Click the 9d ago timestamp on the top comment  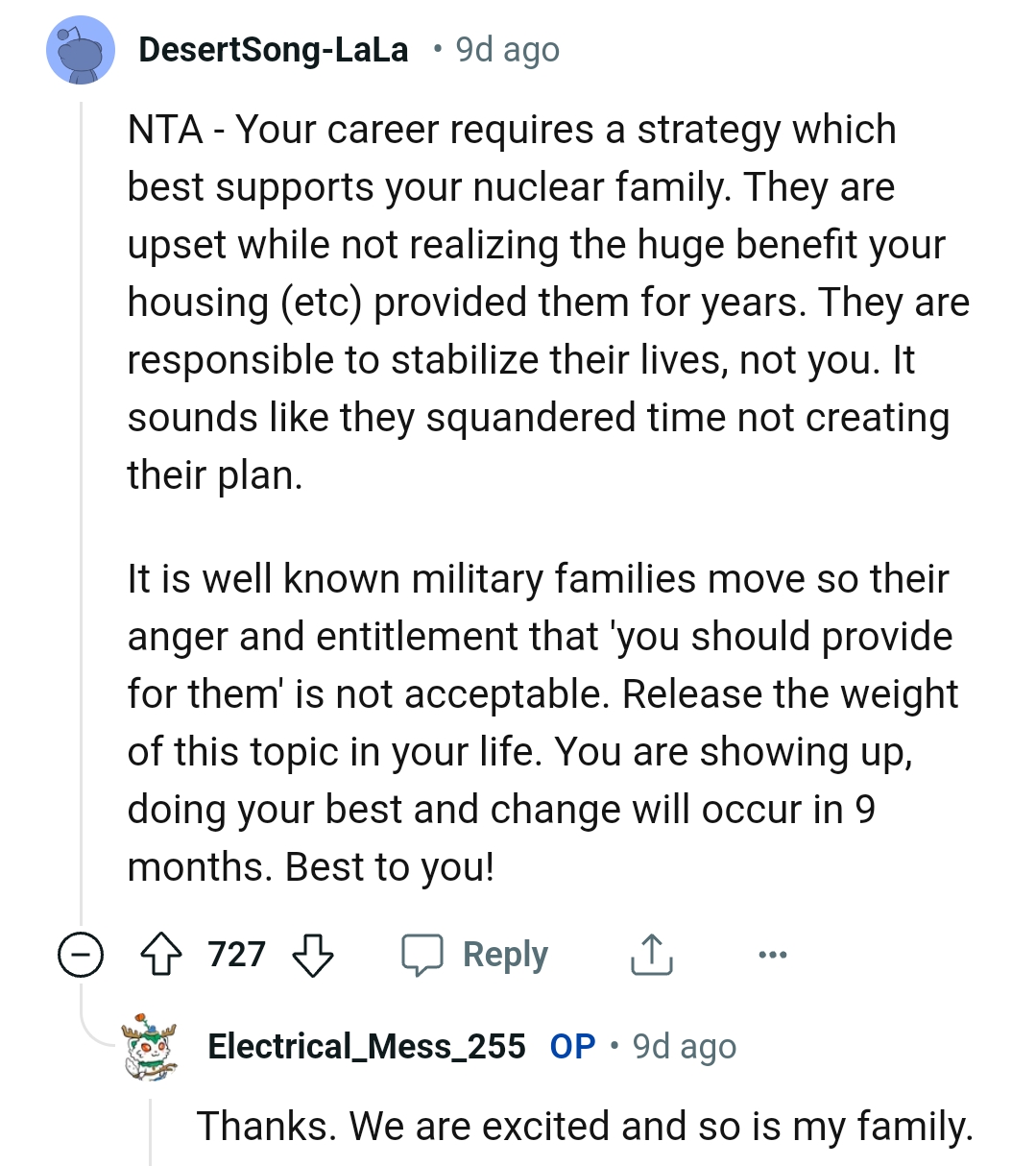[x=507, y=49]
